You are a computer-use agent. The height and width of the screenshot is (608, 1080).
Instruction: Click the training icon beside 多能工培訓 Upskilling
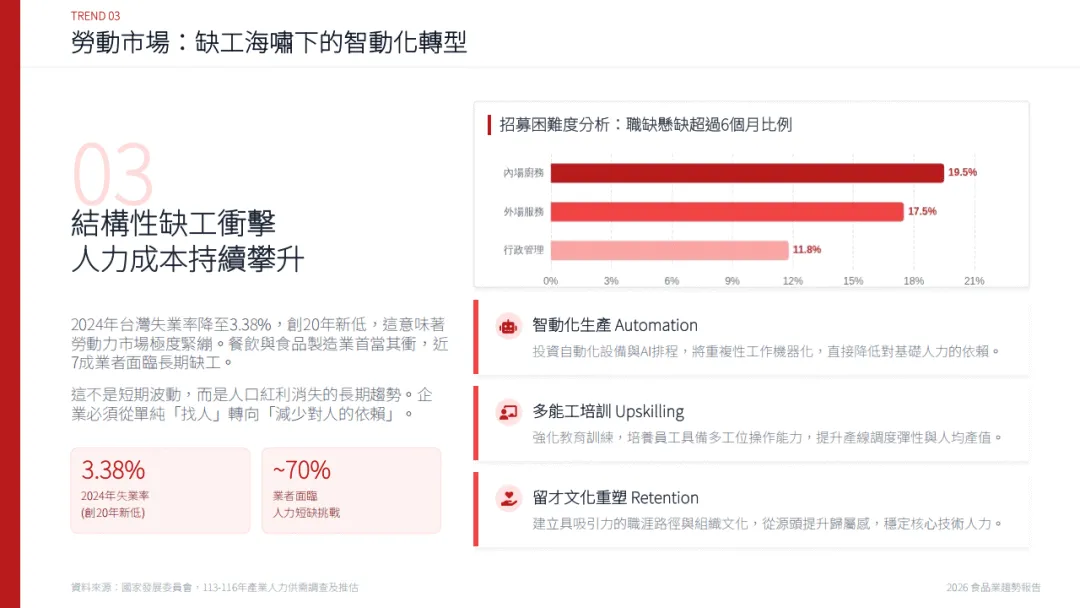(x=508, y=411)
